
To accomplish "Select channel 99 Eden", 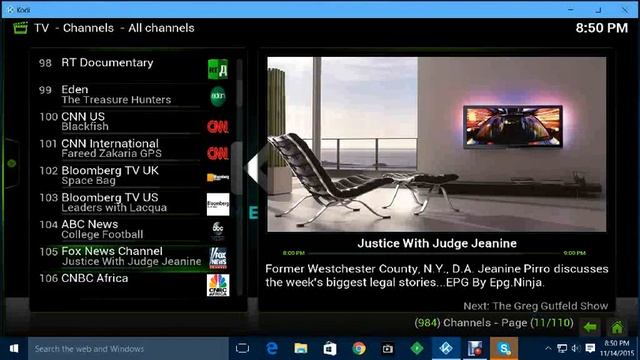I will pyautogui.click(x=133, y=95).
